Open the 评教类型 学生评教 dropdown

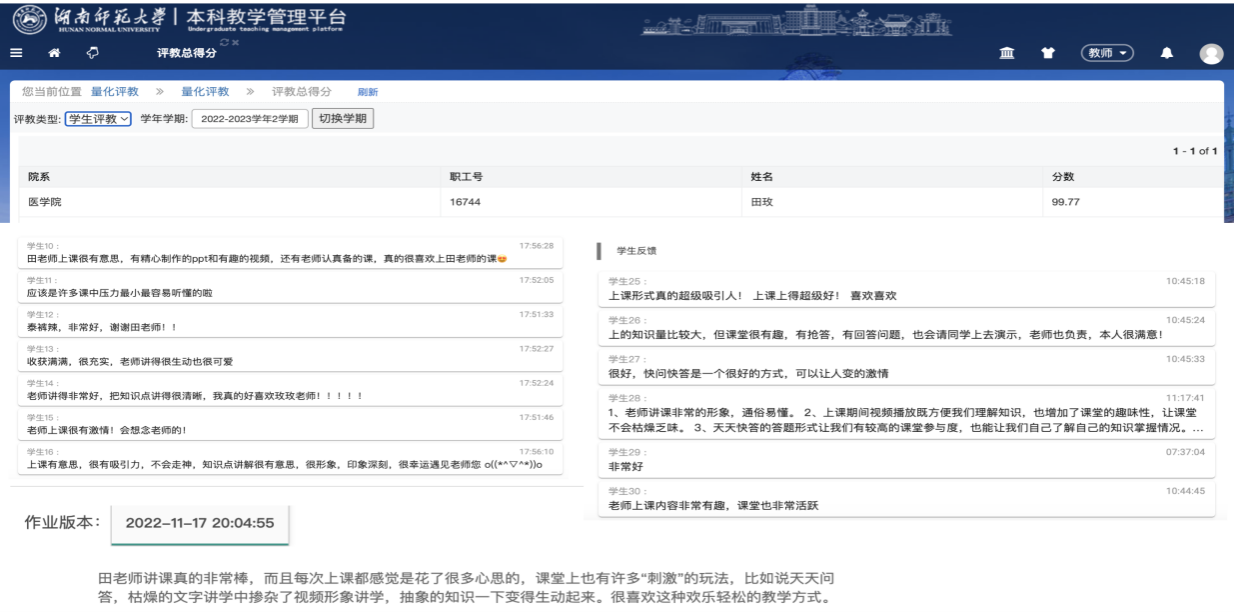click(x=98, y=119)
